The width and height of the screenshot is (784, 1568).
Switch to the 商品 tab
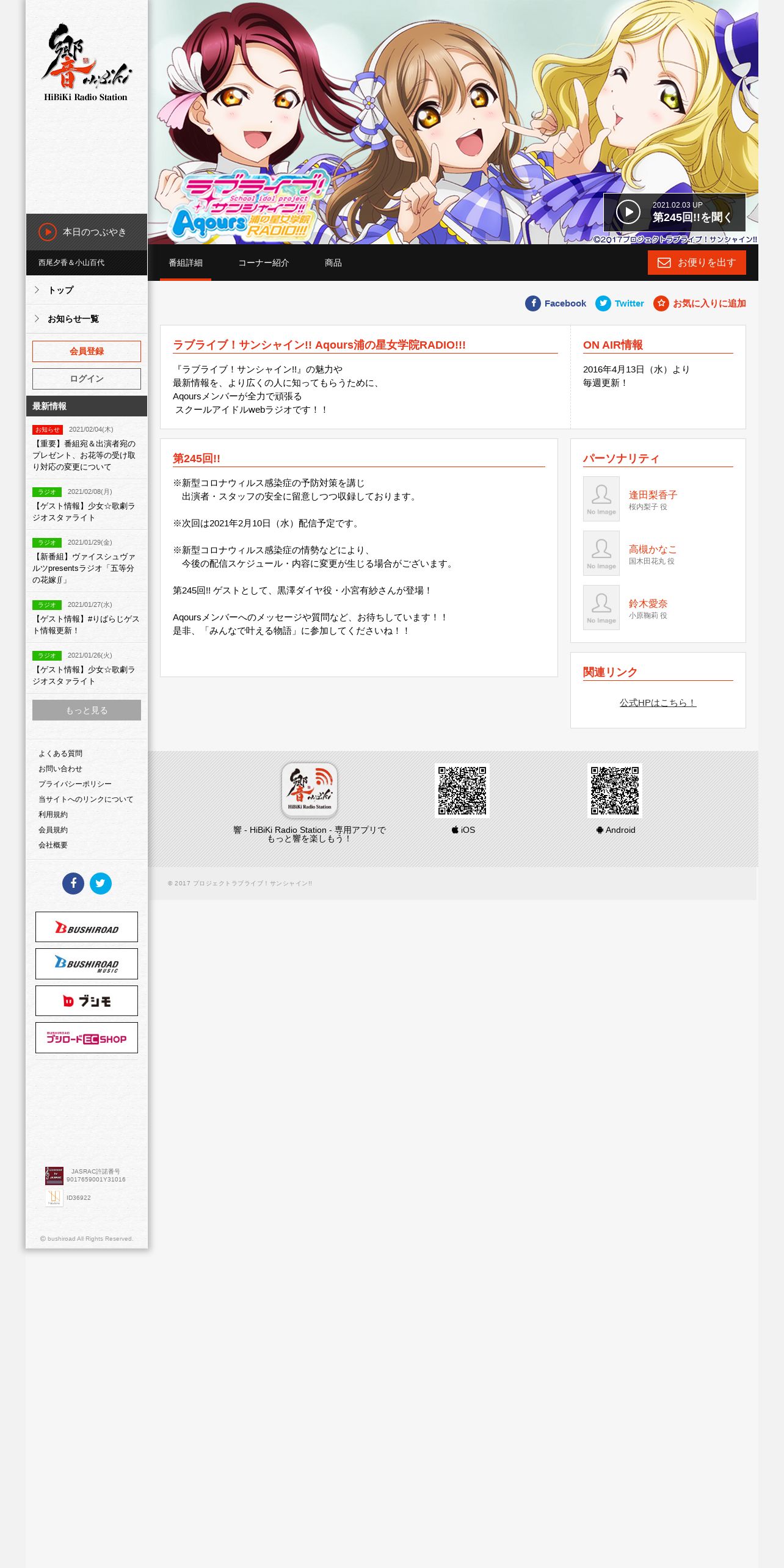333,263
